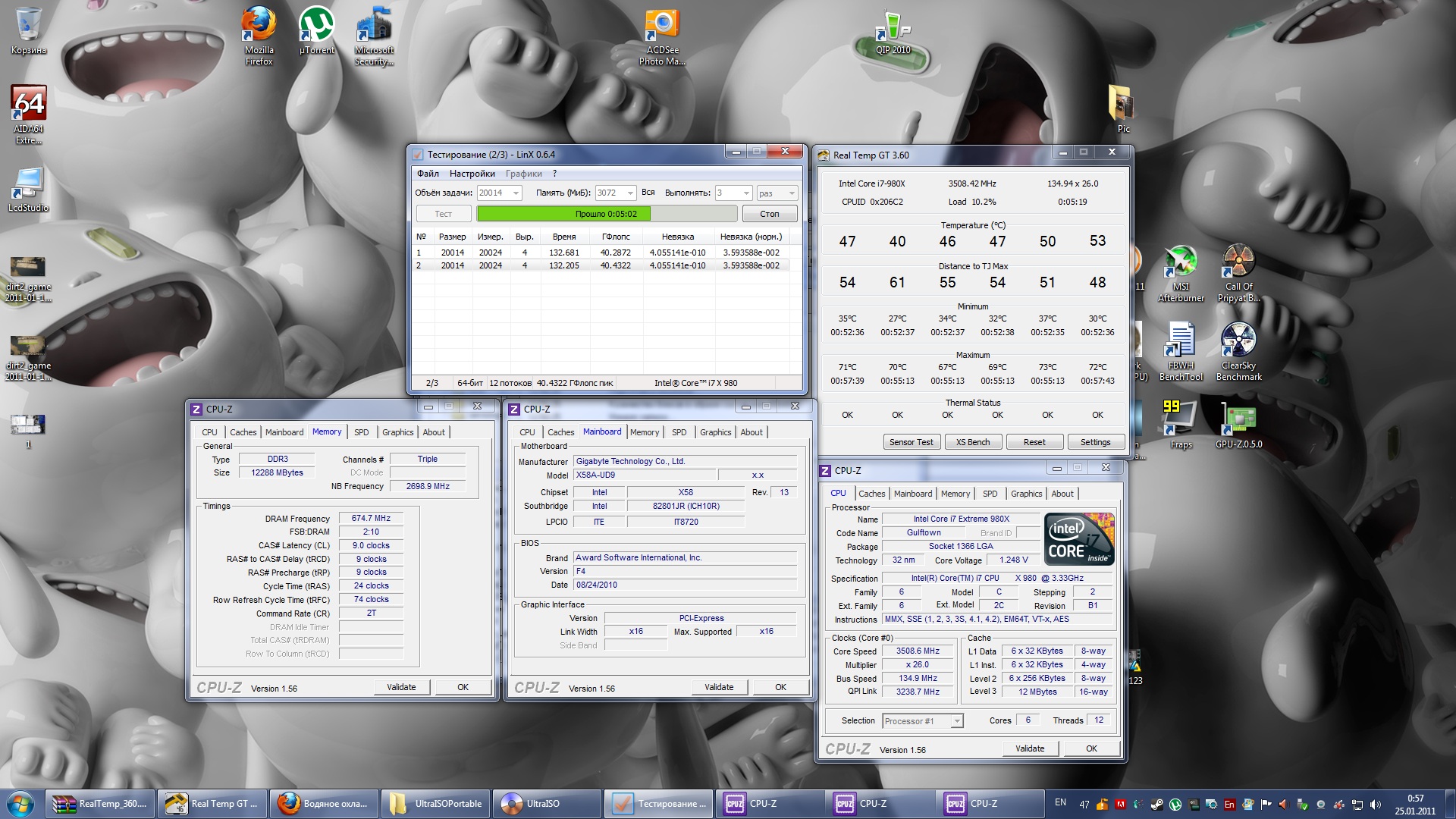The width and height of the screenshot is (1456, 819).
Task: Launch the Mozilla Firefox desktop shortcut
Action: tap(259, 35)
